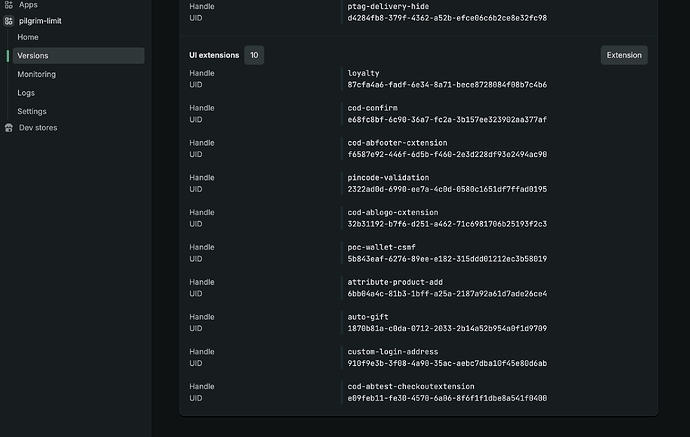Click the loyalty extension handle
690x437 pixels.
364,73
